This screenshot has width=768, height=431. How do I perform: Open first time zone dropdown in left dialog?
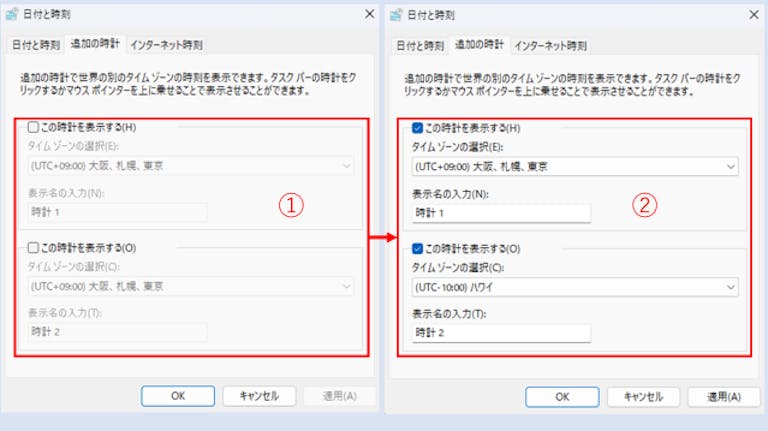191,166
